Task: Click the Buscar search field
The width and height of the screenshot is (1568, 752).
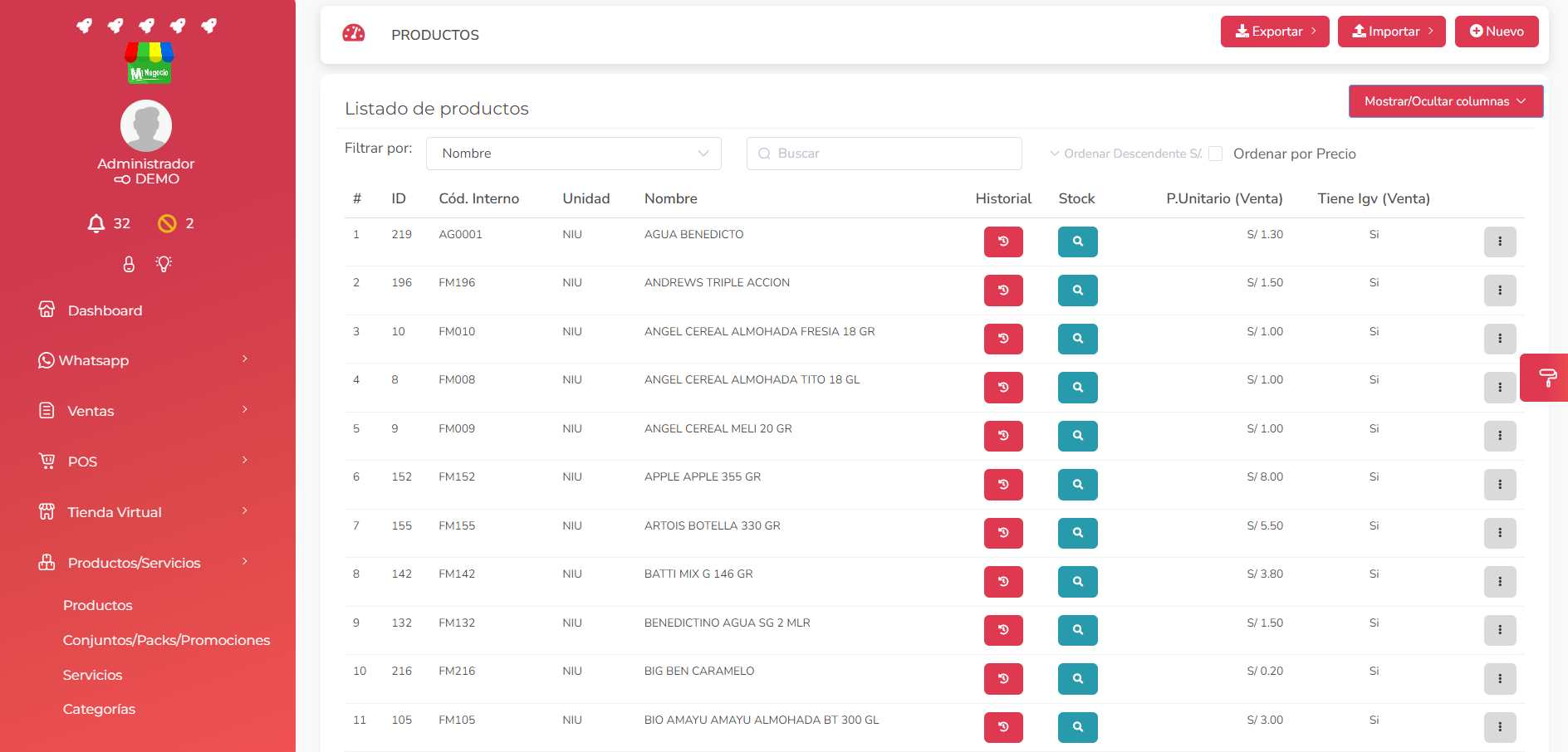Action: (x=884, y=154)
